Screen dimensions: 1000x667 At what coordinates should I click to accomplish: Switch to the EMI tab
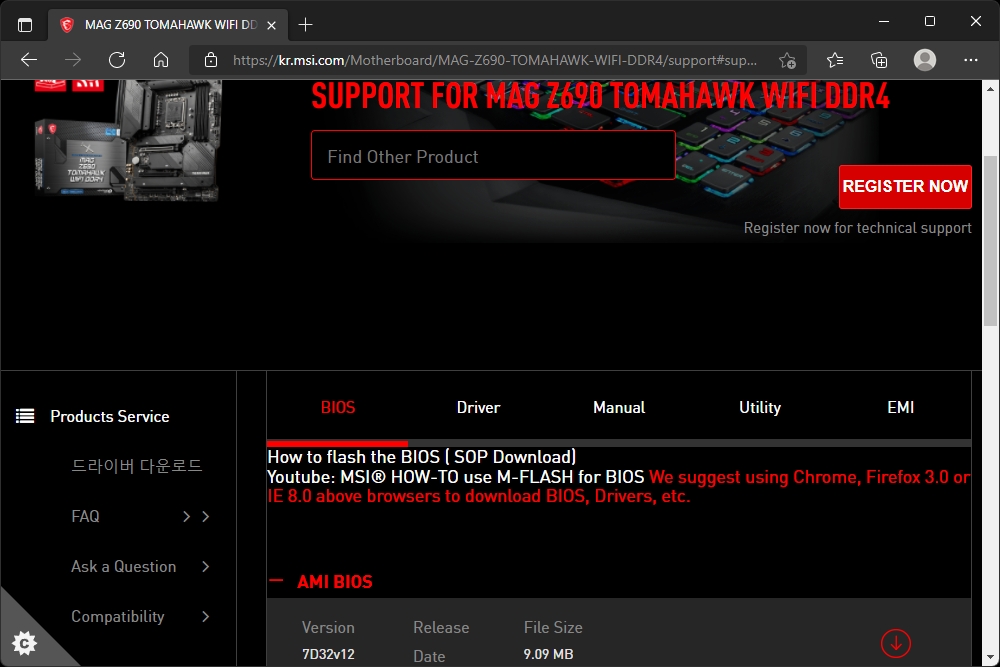click(901, 407)
